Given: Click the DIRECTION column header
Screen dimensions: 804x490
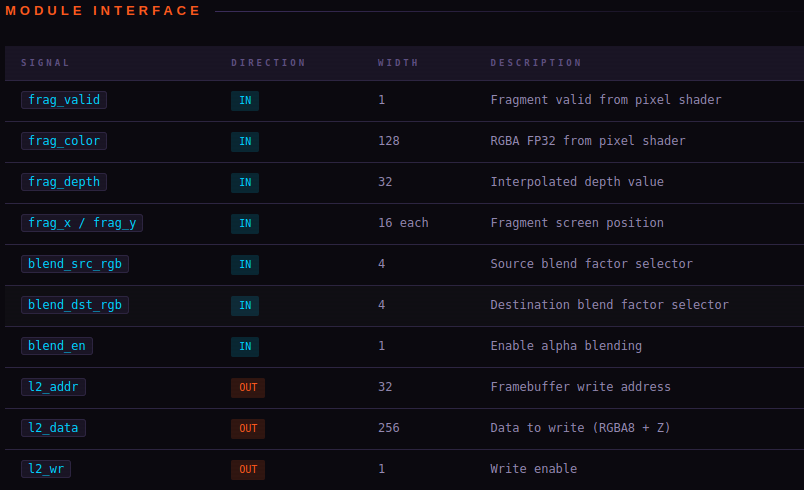Looking at the screenshot, I should pos(268,63).
